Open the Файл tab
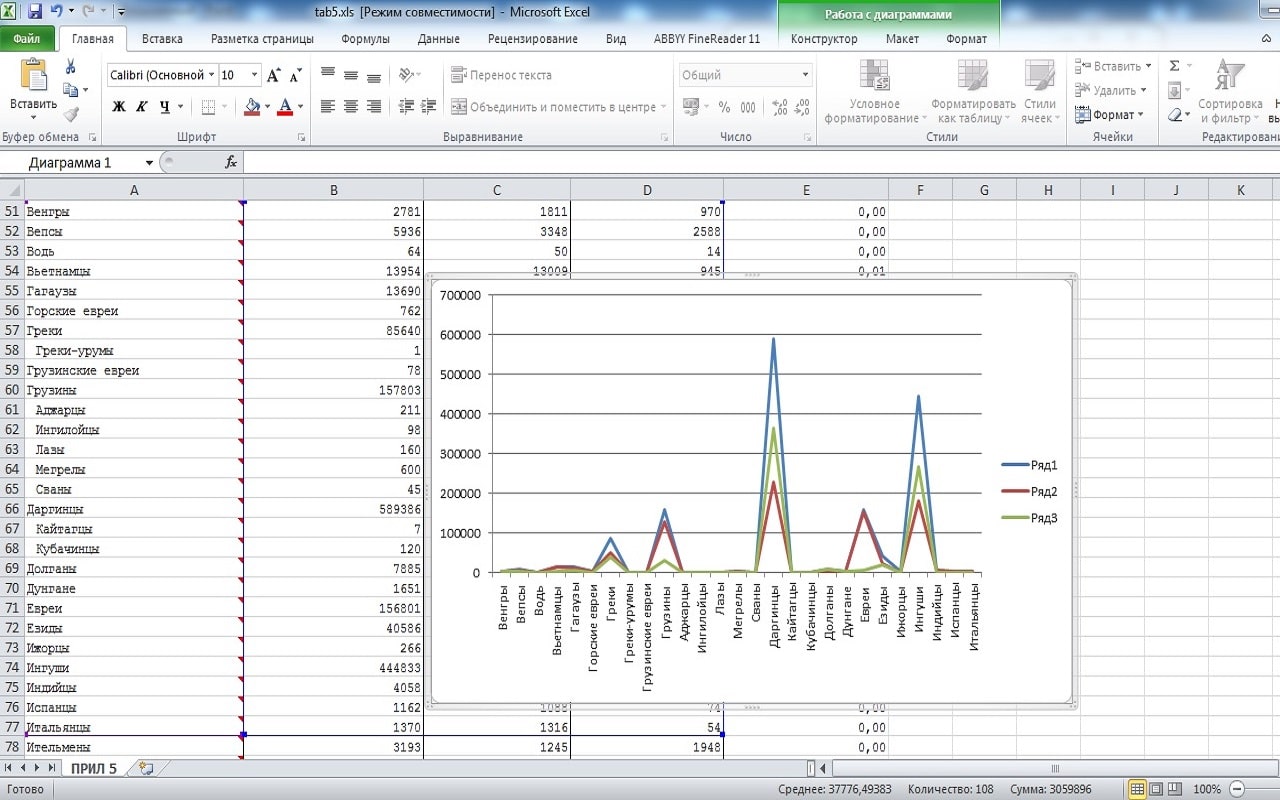Screen dimensions: 1280x800 [27, 39]
